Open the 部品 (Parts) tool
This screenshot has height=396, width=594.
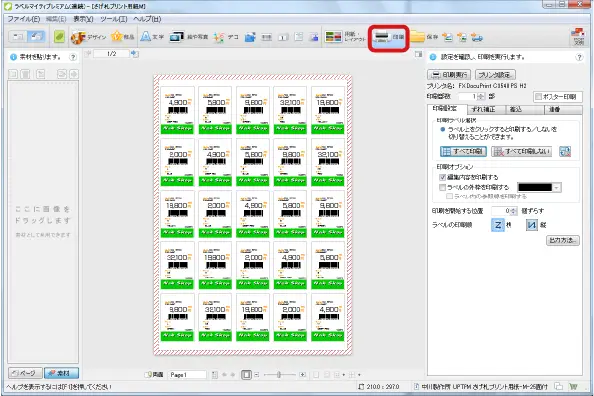(123, 37)
